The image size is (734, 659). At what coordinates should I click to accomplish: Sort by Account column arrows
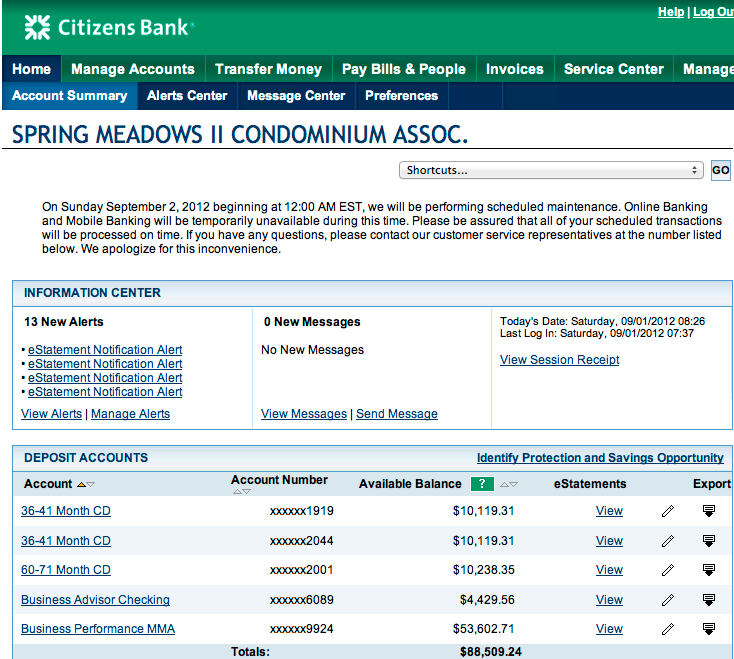coord(86,484)
